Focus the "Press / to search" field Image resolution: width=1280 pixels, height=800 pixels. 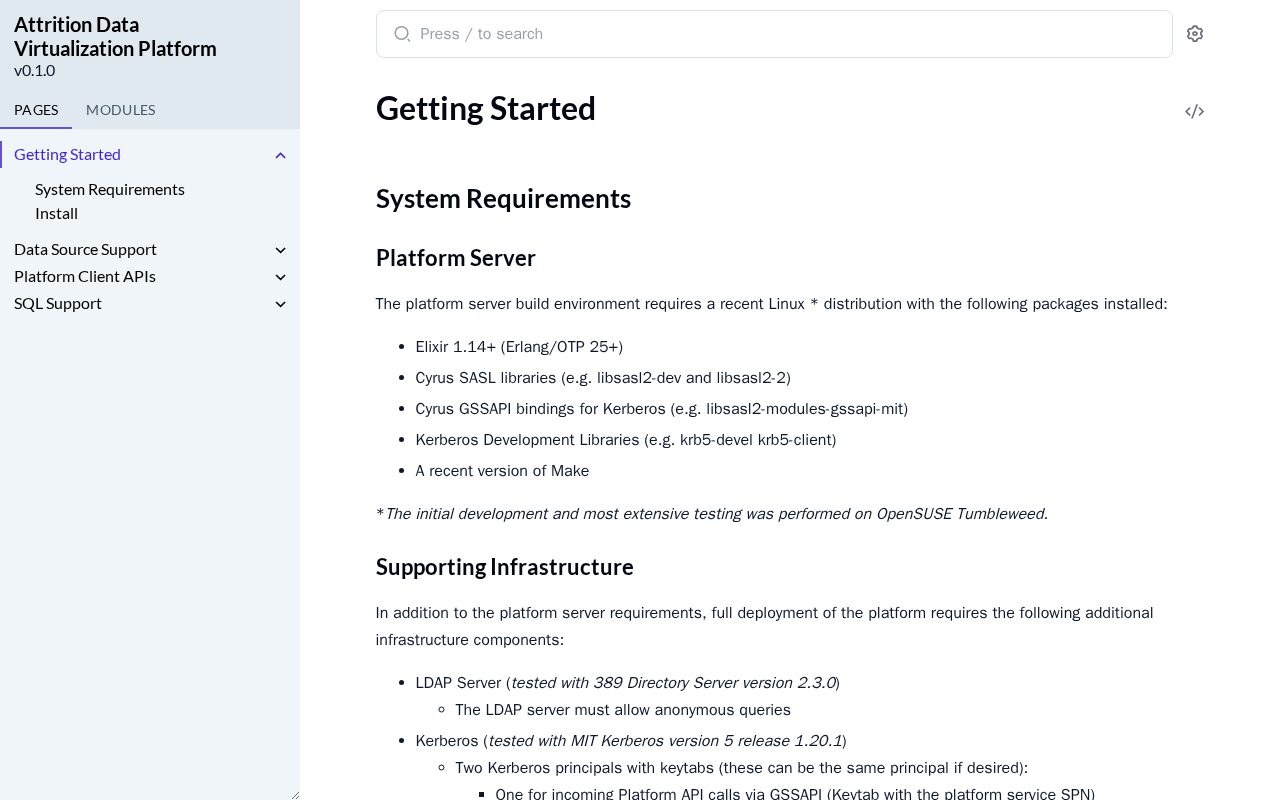click(x=780, y=34)
